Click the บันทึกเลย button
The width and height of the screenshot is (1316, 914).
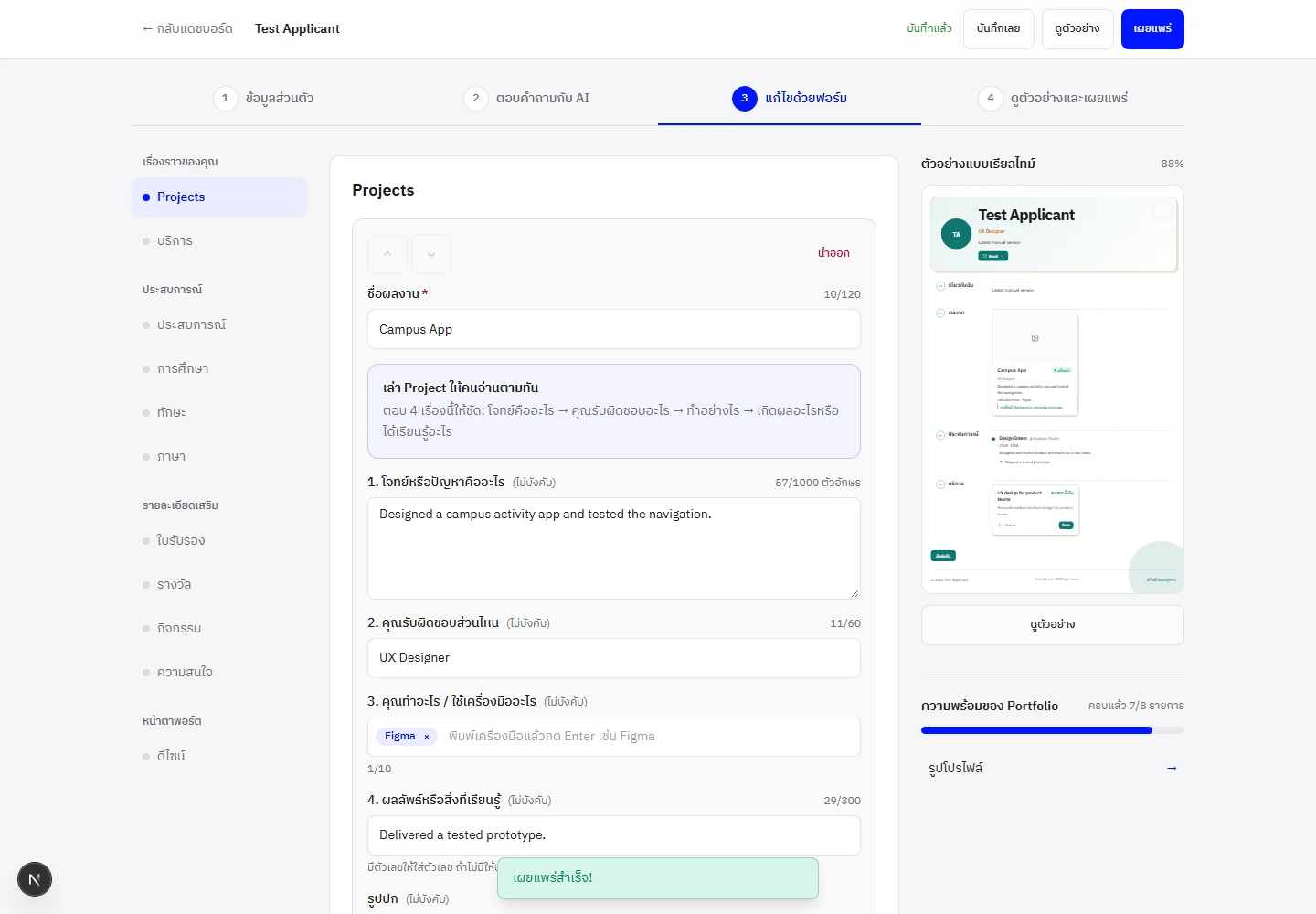click(x=998, y=28)
